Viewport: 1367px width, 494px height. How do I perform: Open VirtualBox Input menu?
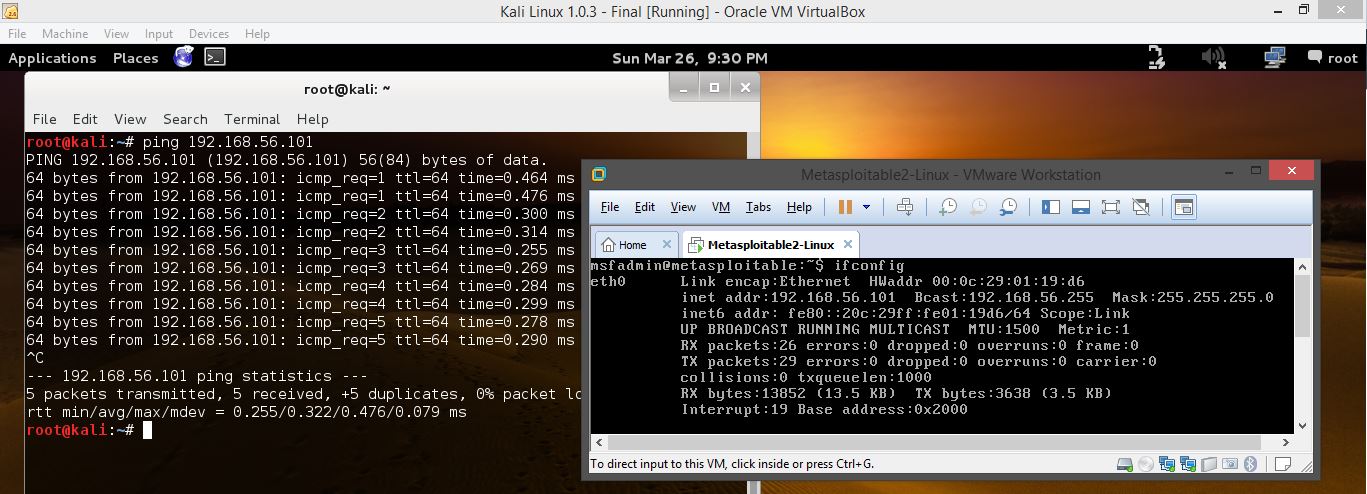159,34
